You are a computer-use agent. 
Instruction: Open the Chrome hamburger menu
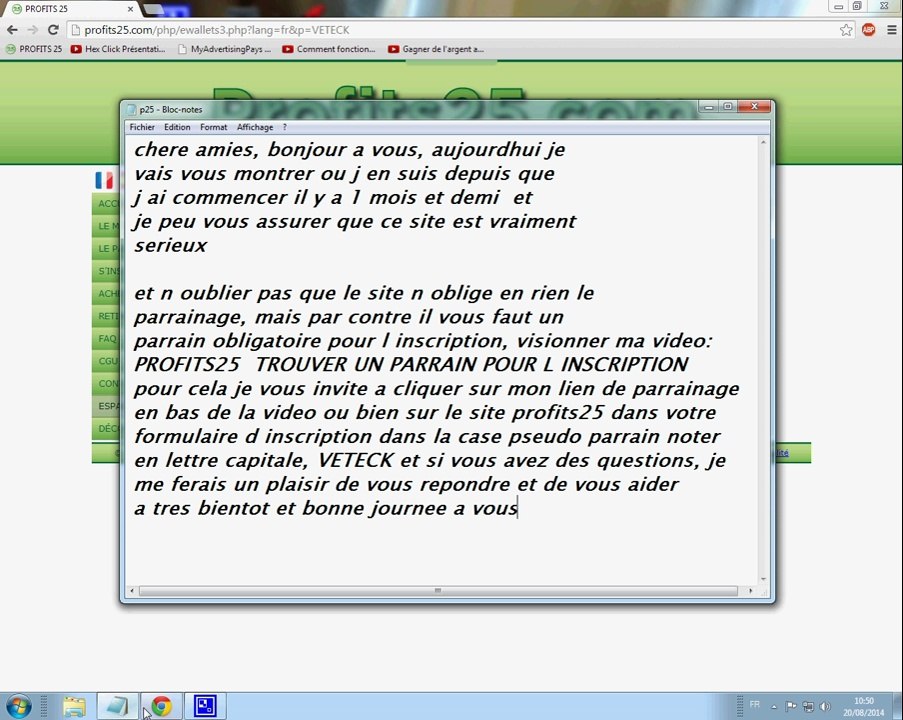(891, 30)
